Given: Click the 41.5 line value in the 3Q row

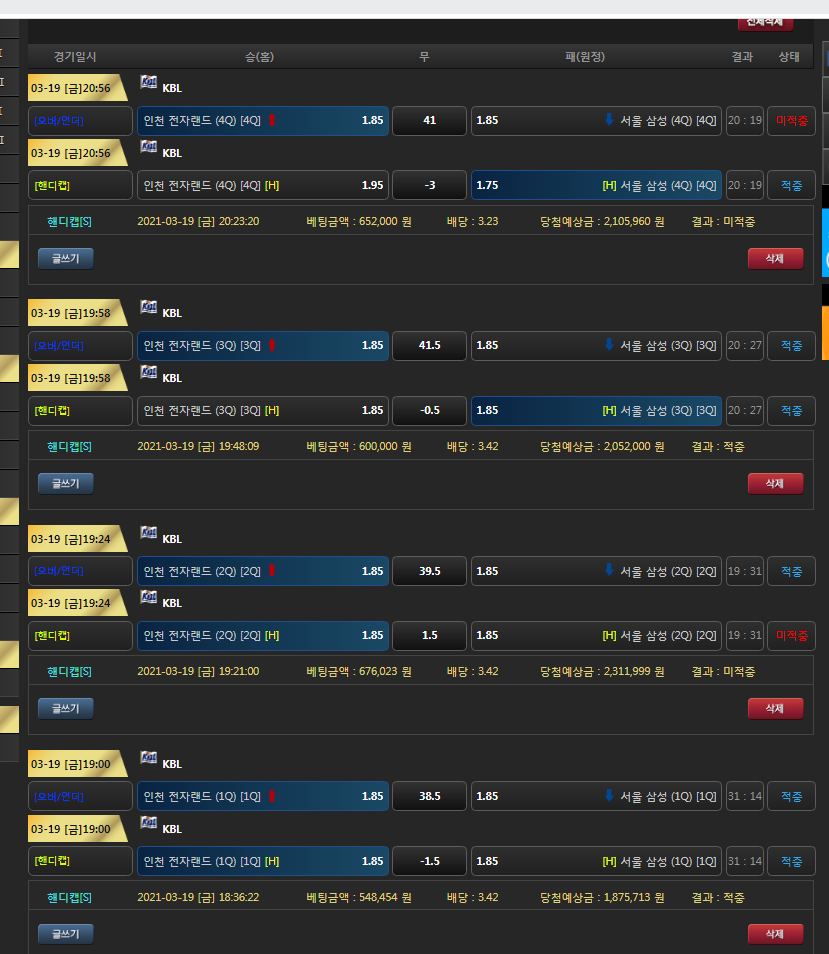Looking at the screenshot, I should [x=429, y=345].
